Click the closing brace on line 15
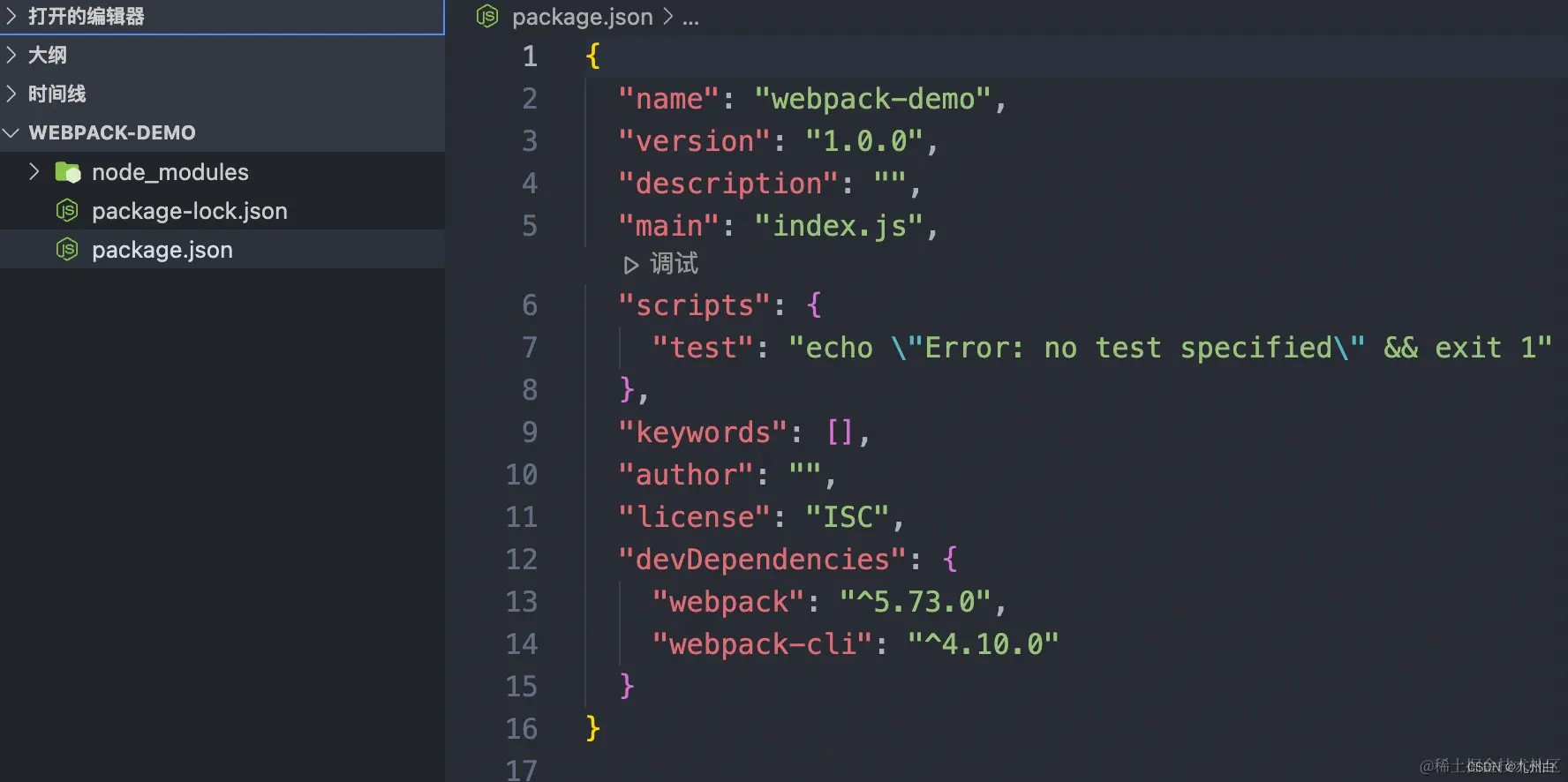 coord(627,687)
